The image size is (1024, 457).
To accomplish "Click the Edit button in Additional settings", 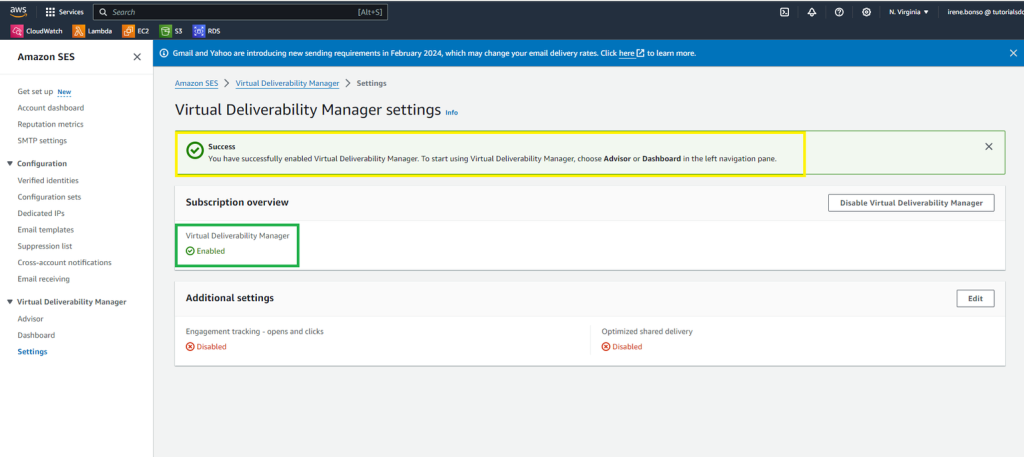I will tap(975, 298).
